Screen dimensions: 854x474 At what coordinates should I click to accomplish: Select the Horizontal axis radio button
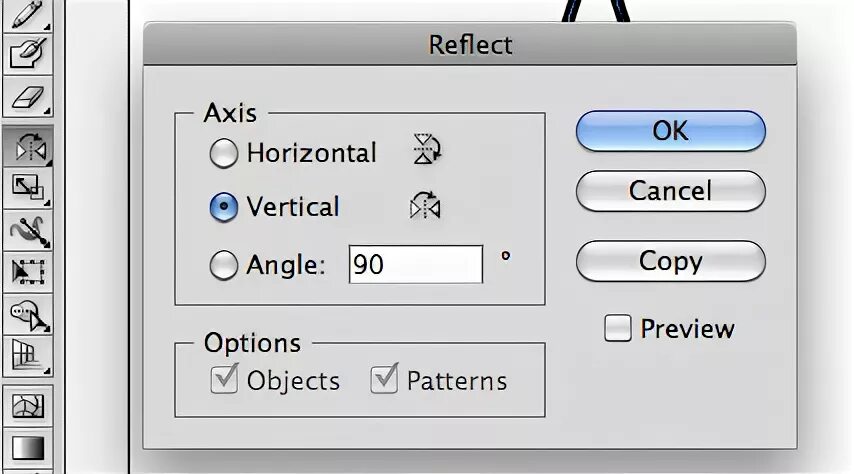pyautogui.click(x=223, y=154)
